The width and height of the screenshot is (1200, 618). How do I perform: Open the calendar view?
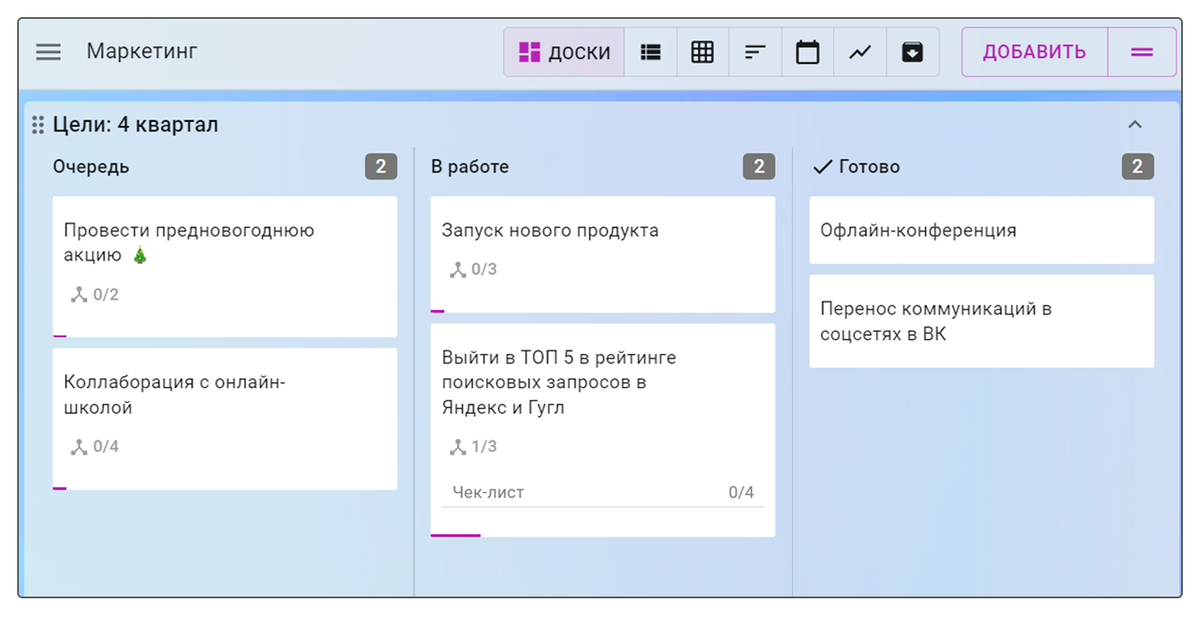pyautogui.click(x=808, y=52)
